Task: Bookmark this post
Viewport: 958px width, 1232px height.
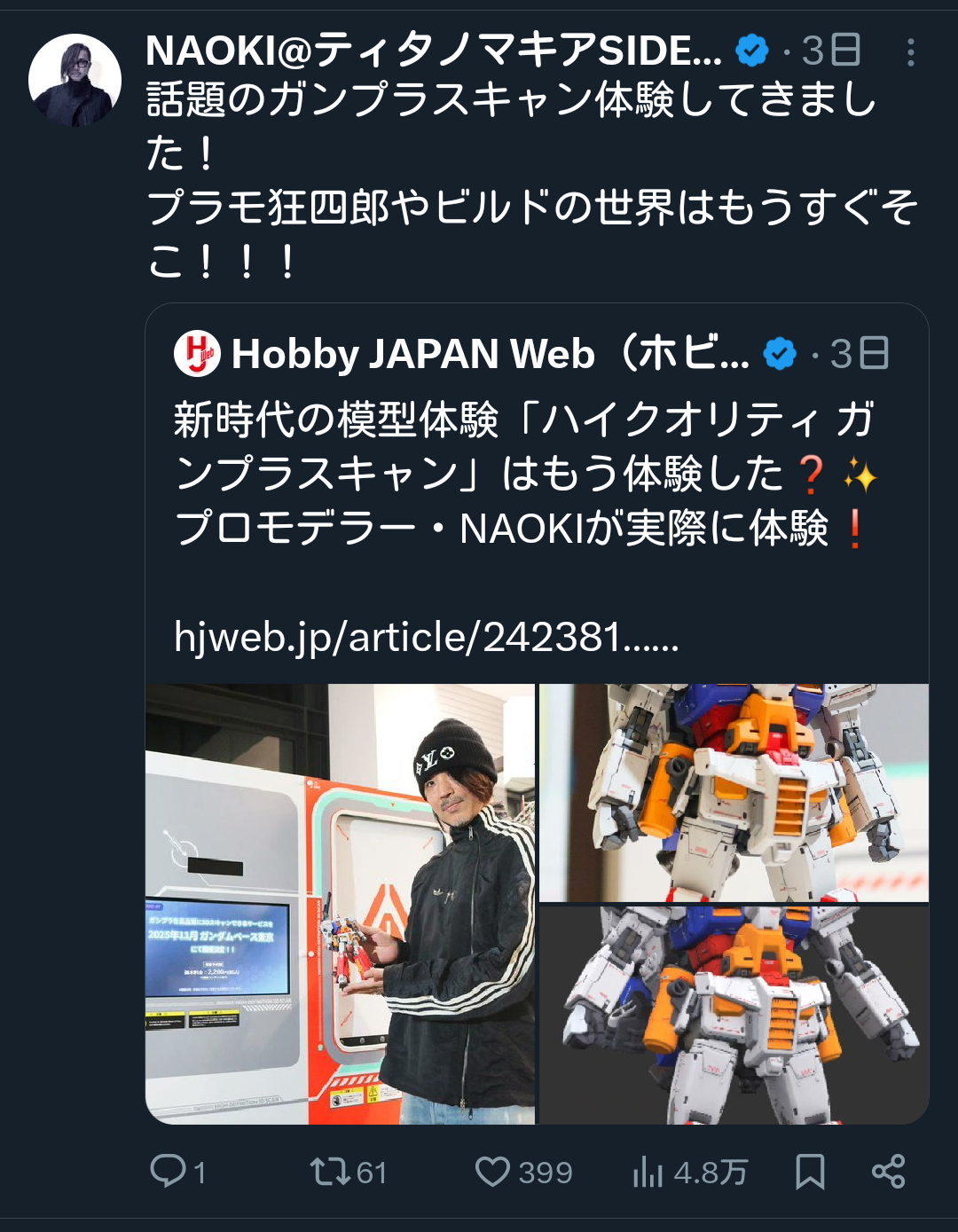Action: coord(810,1172)
